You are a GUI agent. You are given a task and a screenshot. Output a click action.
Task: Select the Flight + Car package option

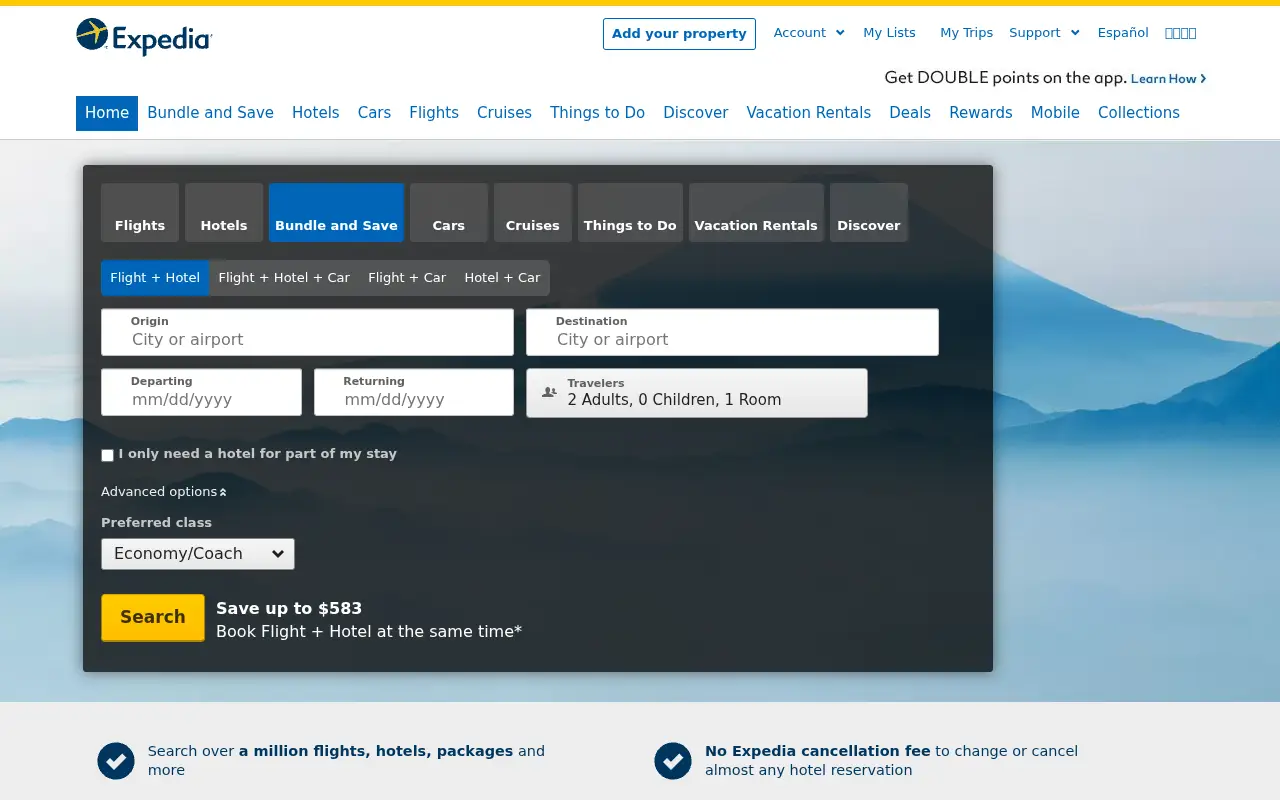pos(407,278)
